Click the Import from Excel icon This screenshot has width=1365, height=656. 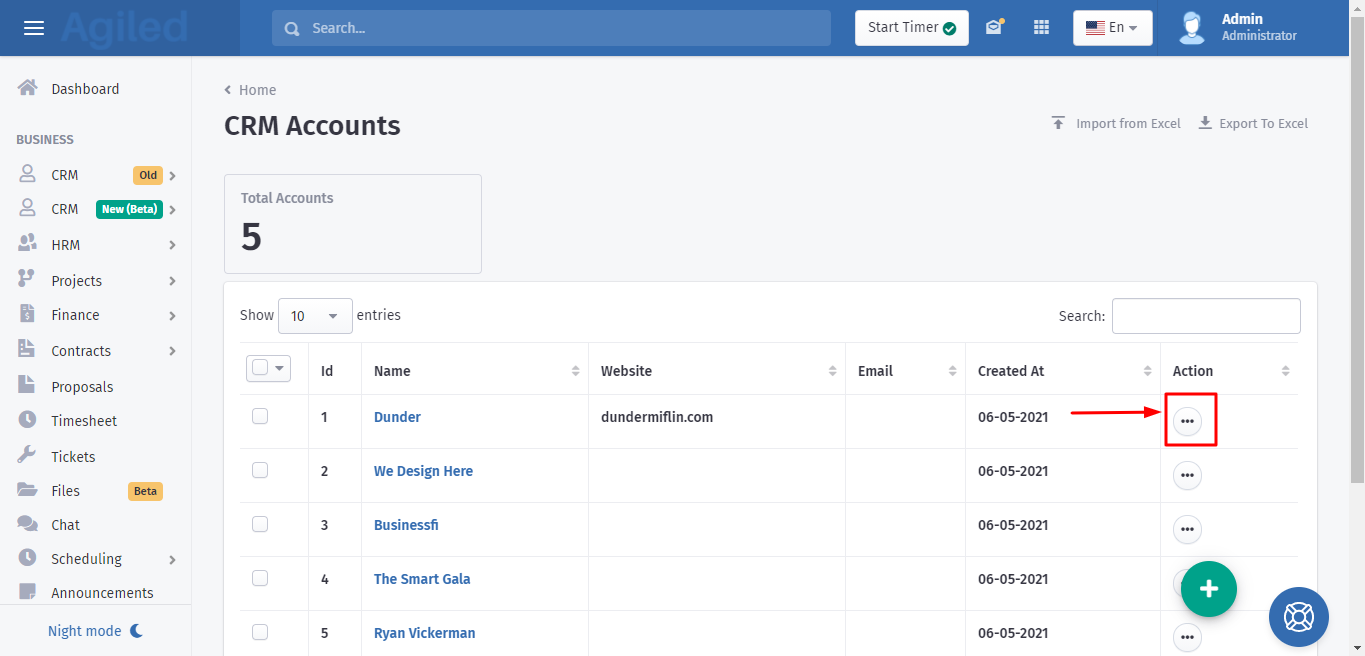coord(1058,123)
